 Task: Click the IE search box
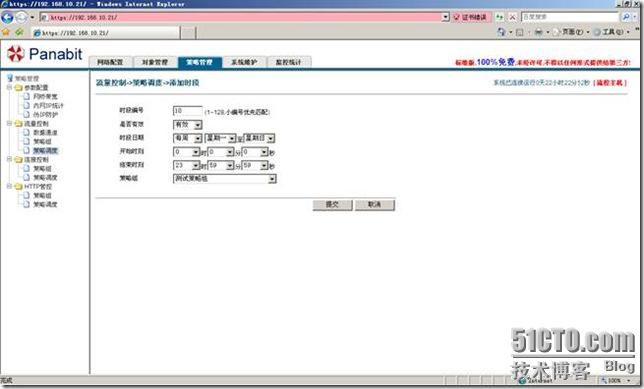pos(570,17)
